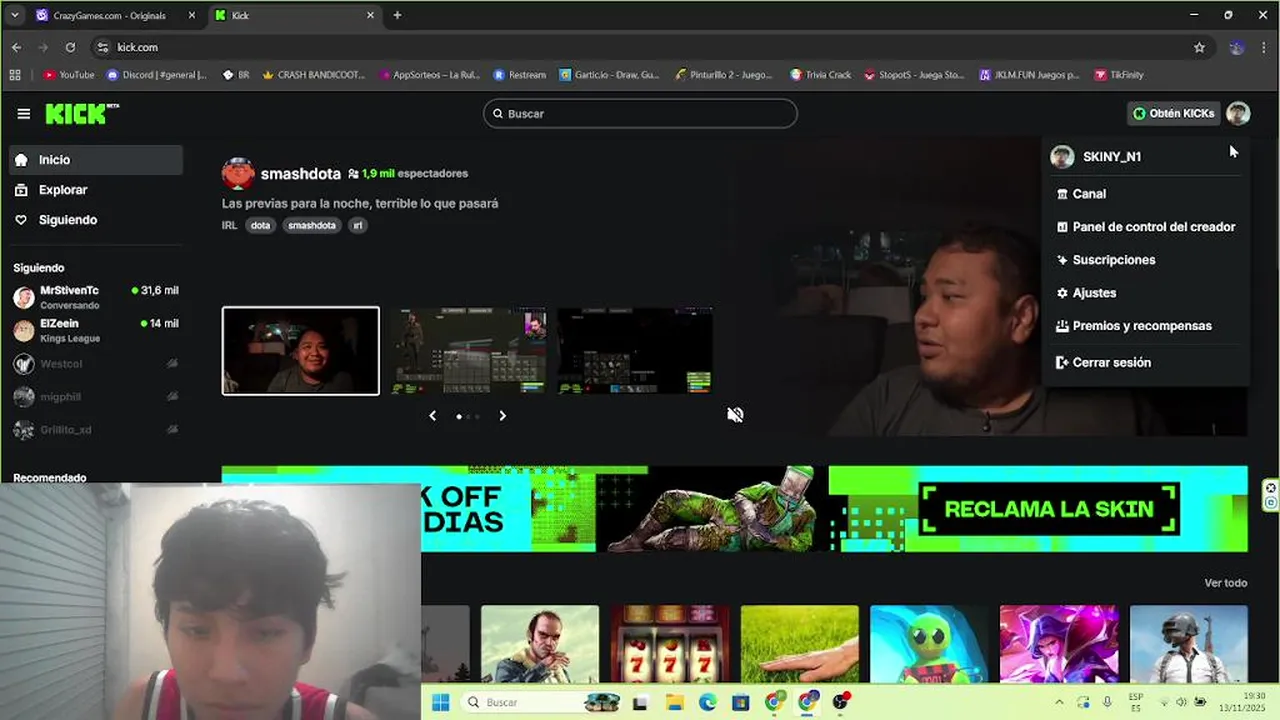
Task: Open the Windows Start menu
Action: tap(440, 702)
